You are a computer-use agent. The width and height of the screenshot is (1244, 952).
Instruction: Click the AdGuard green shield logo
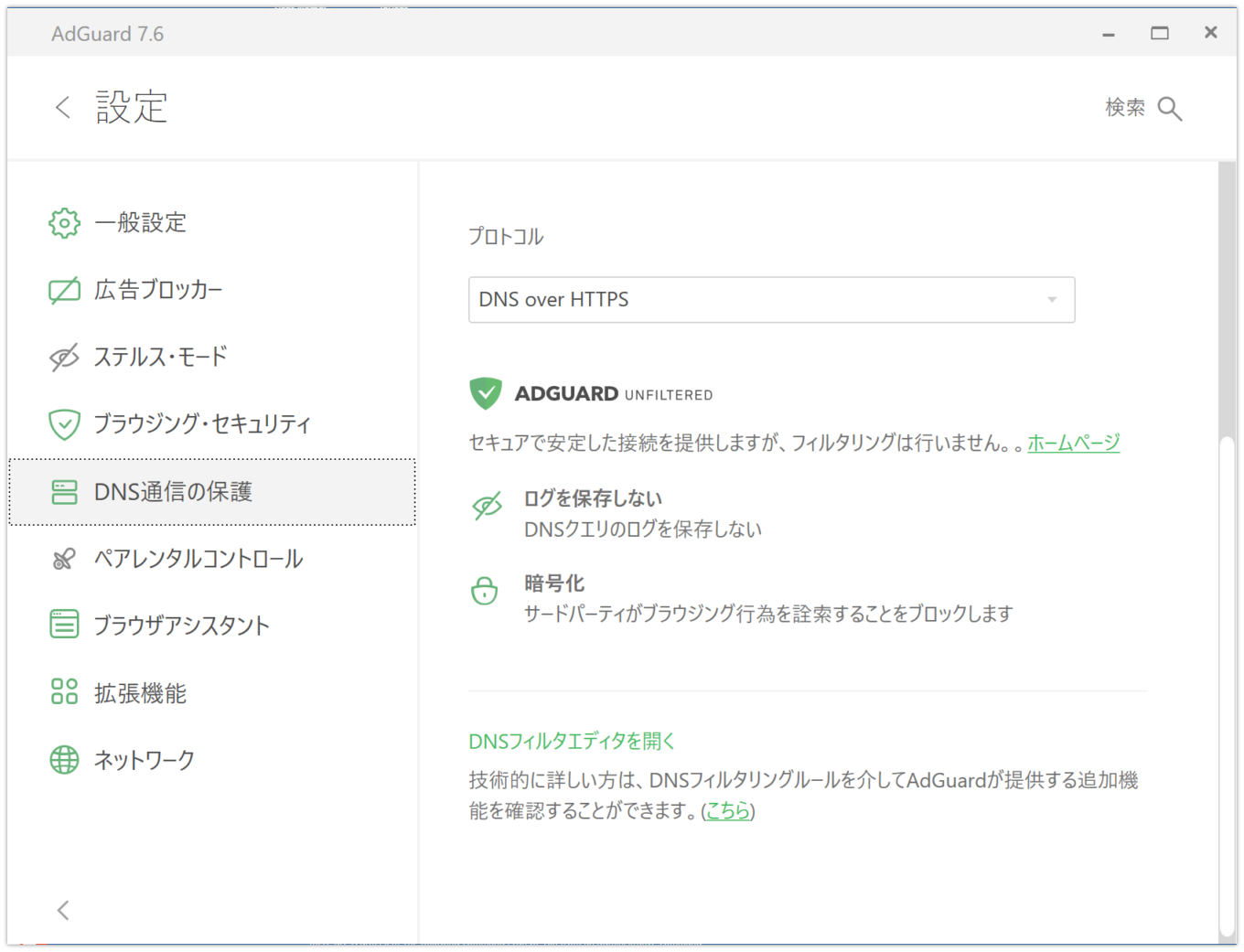(x=486, y=393)
